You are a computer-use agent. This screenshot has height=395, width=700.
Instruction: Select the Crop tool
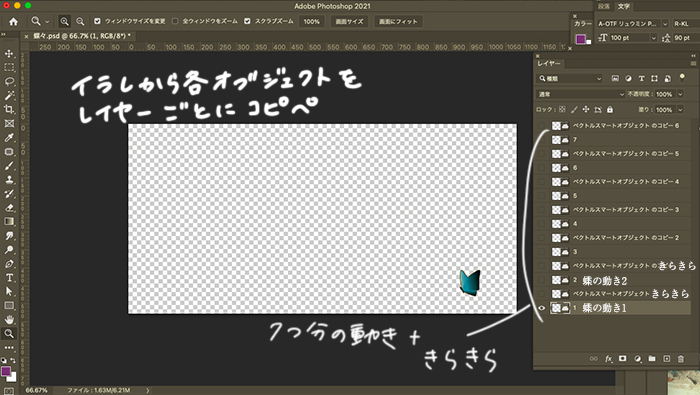[x=9, y=109]
